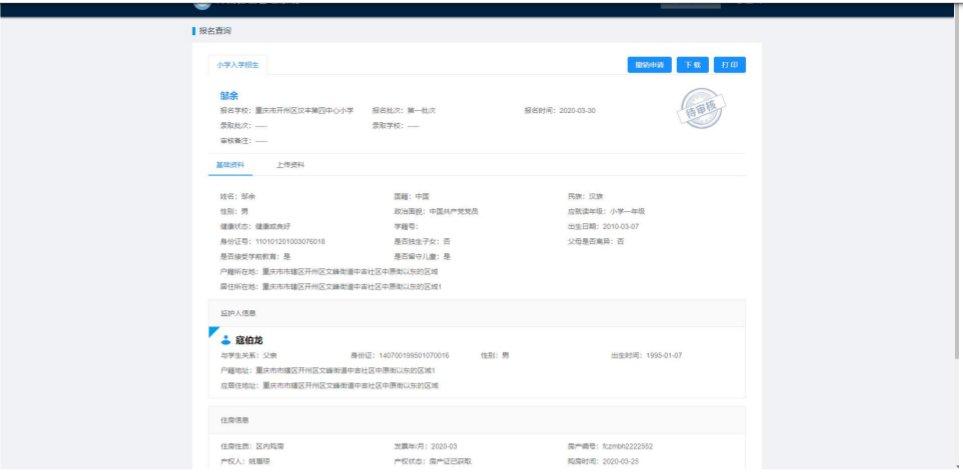Screen dimensions: 963x473
Task: Open the 小学入学招生 tab
Action: pyautogui.click(x=238, y=65)
